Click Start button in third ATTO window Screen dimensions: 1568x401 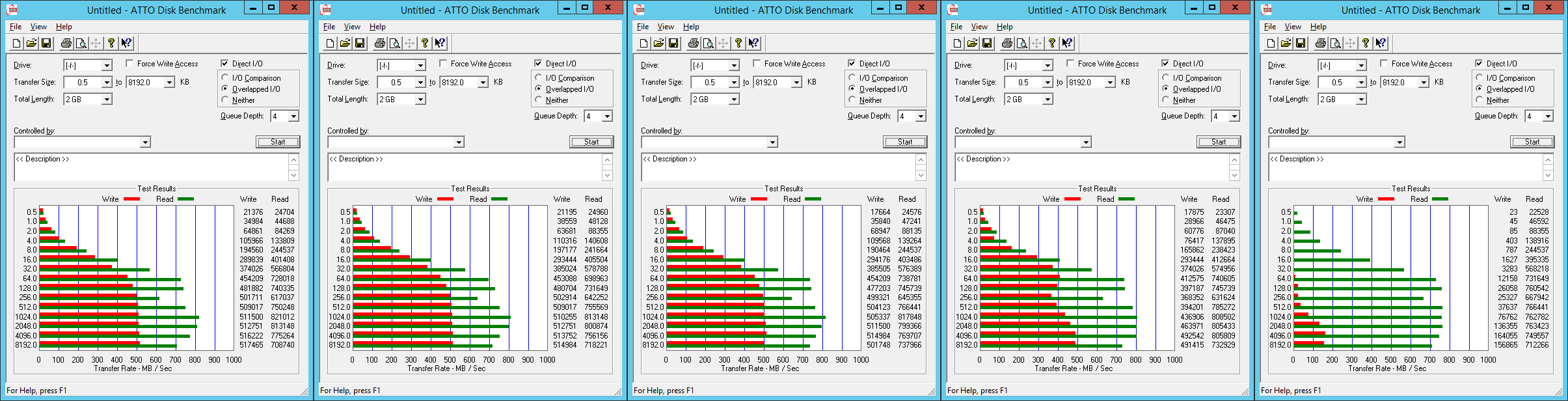click(x=905, y=142)
